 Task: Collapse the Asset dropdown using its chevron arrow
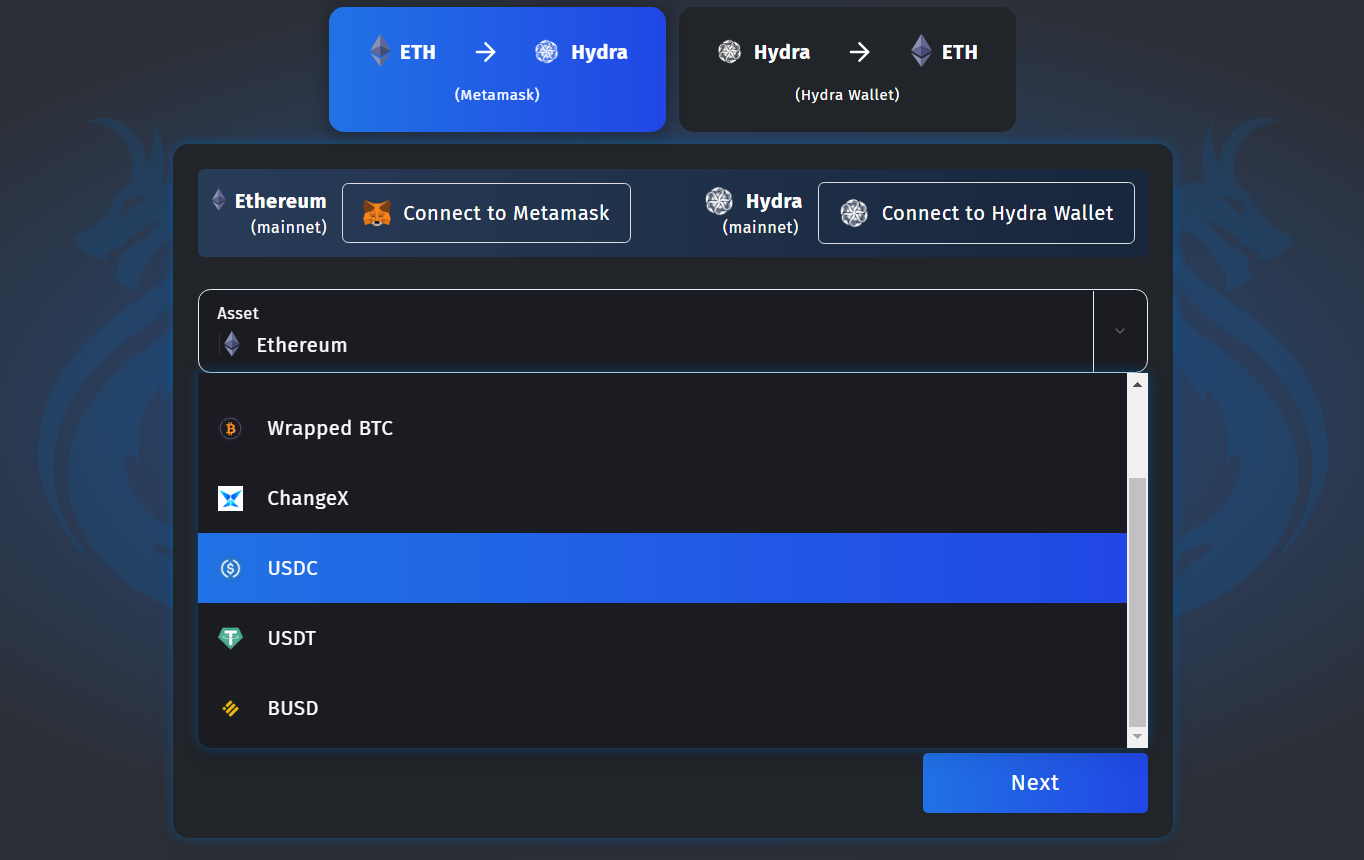[x=1120, y=331]
